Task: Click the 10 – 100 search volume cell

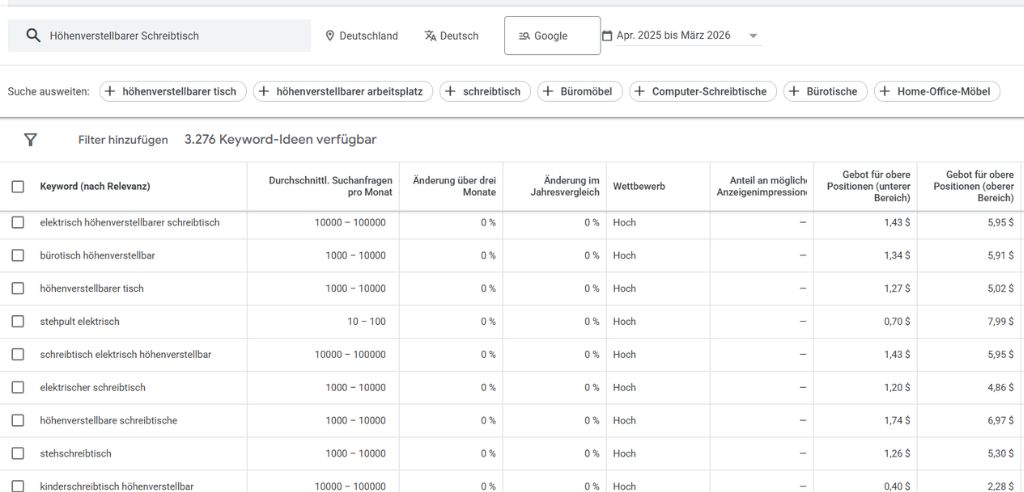Action: 366,321
